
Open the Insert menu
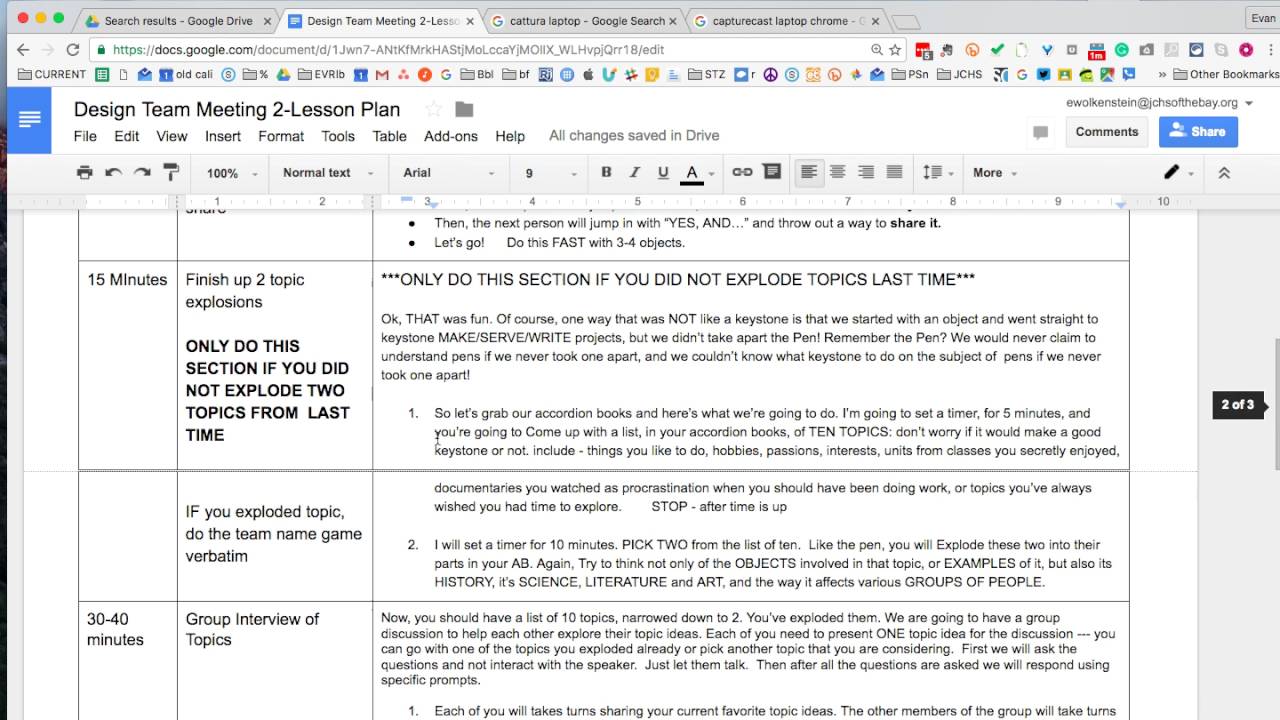click(x=223, y=136)
